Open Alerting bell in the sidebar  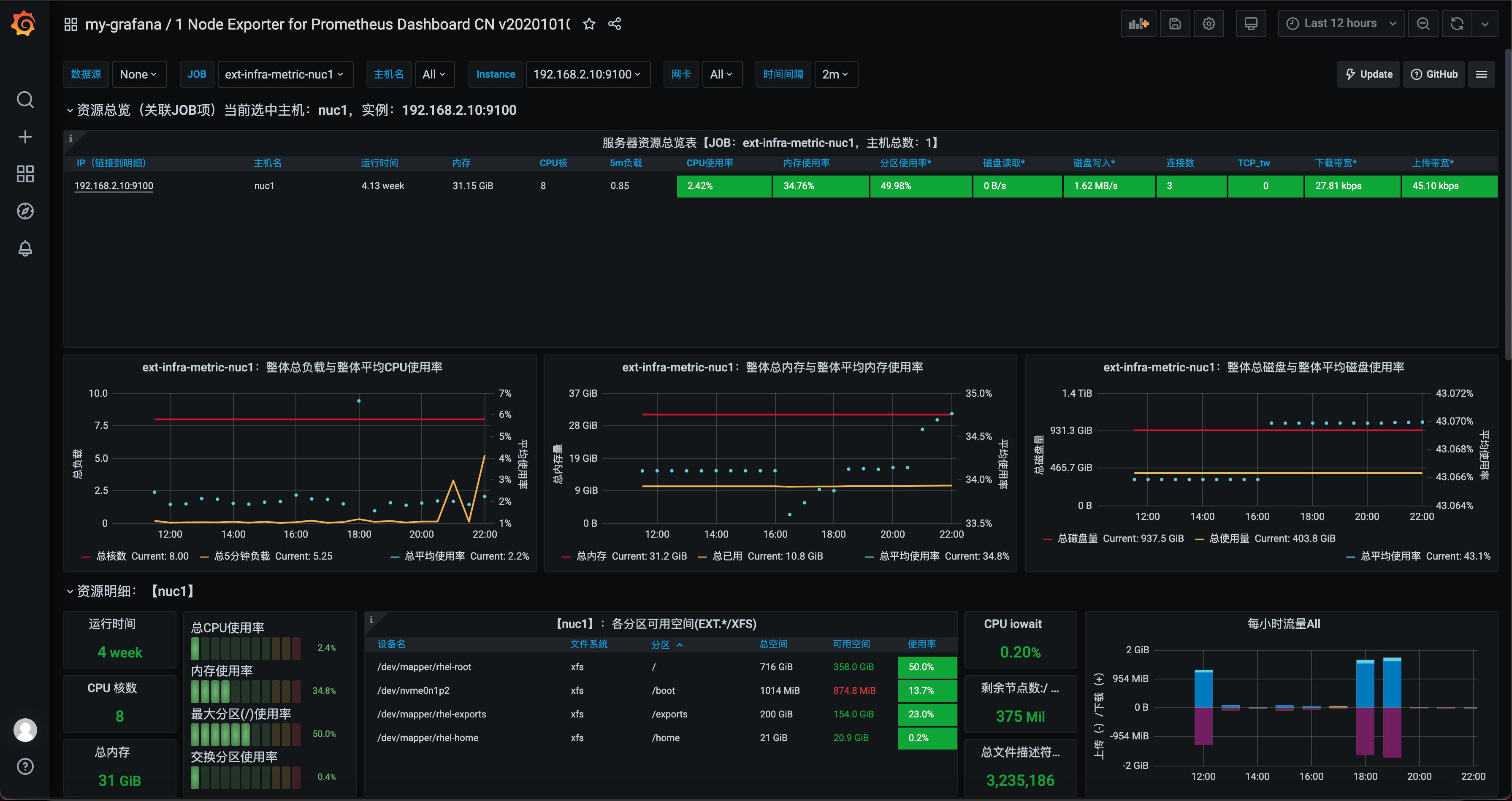point(24,248)
